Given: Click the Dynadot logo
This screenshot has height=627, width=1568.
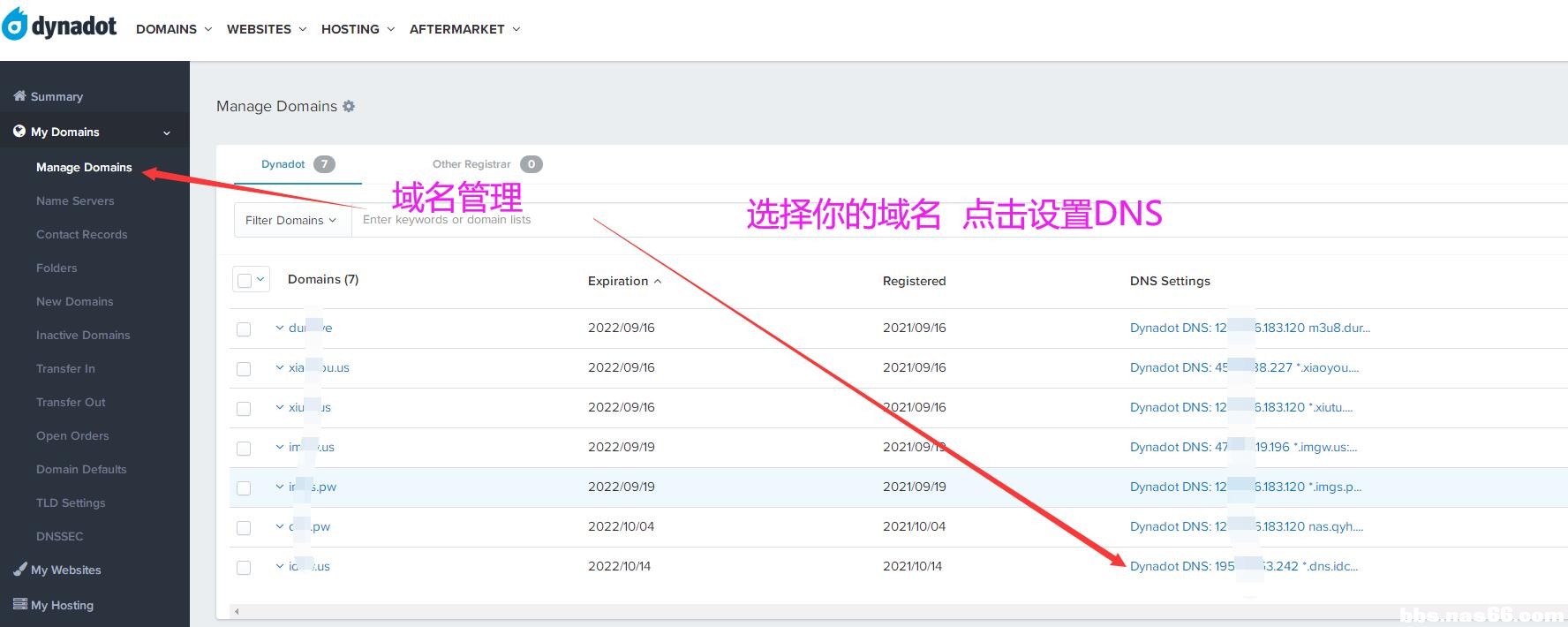Looking at the screenshot, I should click(59, 24).
